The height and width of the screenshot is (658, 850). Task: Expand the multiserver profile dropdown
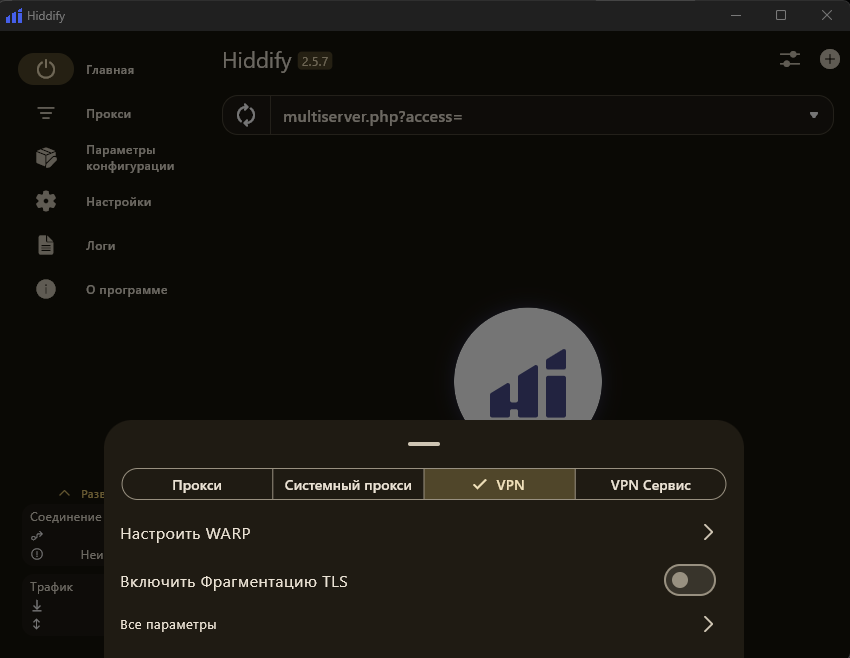[x=812, y=114]
